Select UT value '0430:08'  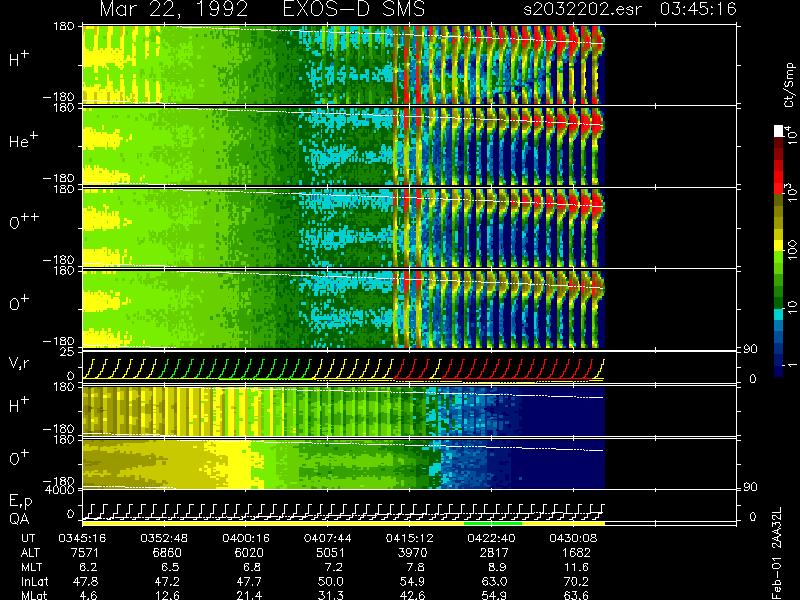tap(573, 538)
